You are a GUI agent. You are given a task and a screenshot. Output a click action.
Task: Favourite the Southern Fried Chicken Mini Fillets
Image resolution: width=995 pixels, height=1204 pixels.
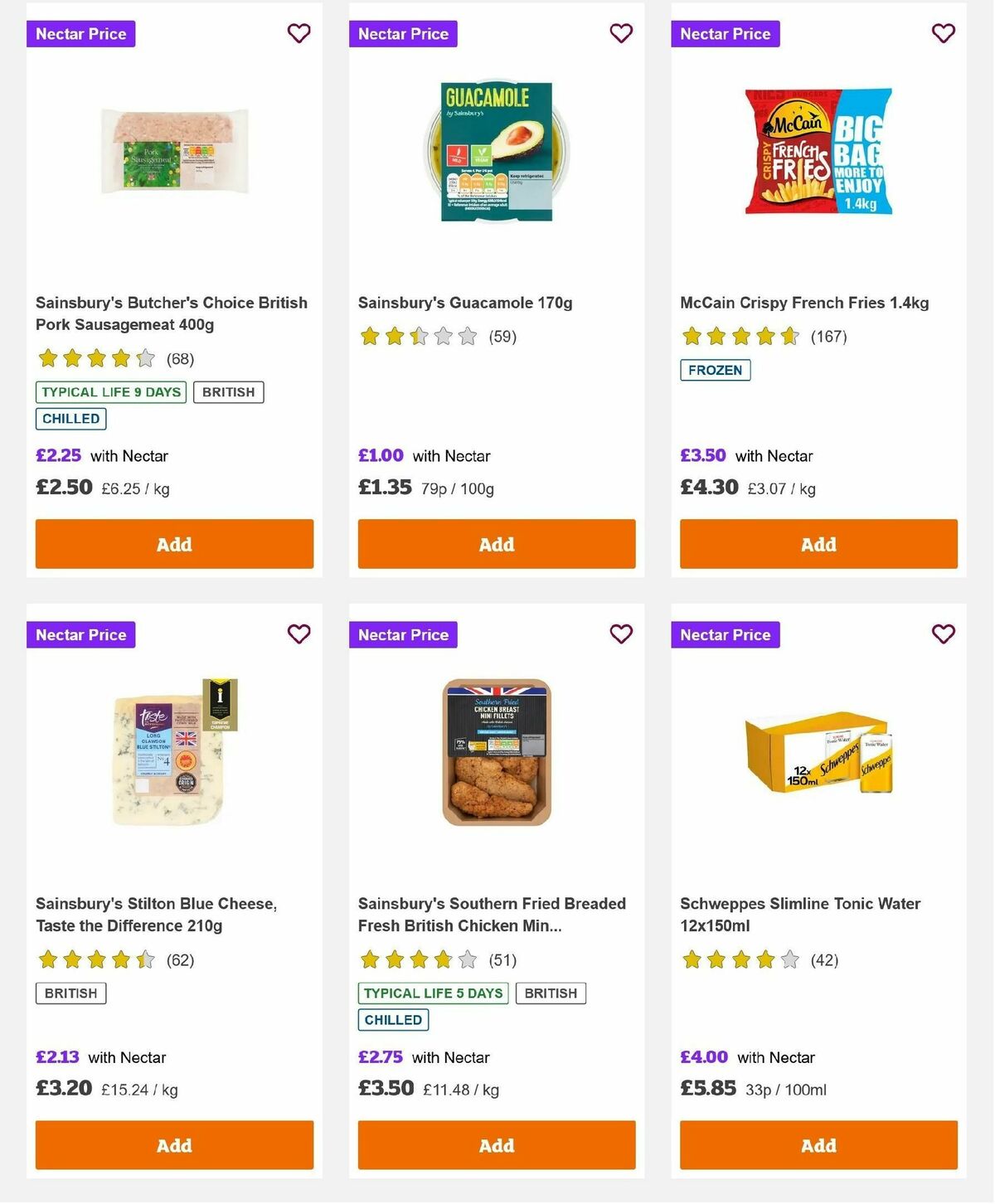(621, 634)
